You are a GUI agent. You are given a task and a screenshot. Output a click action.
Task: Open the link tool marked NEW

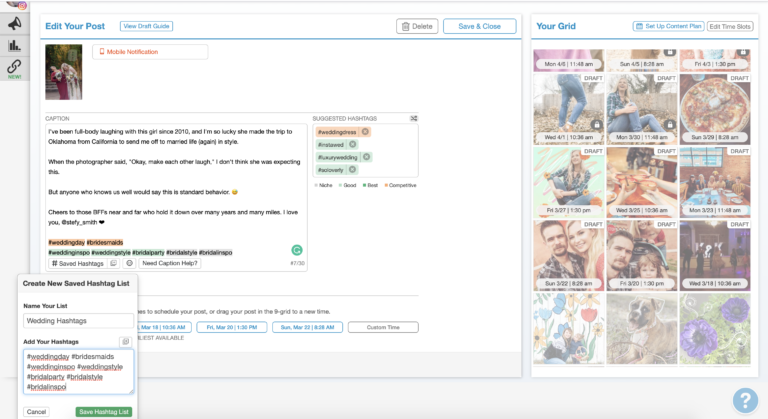click(x=15, y=69)
